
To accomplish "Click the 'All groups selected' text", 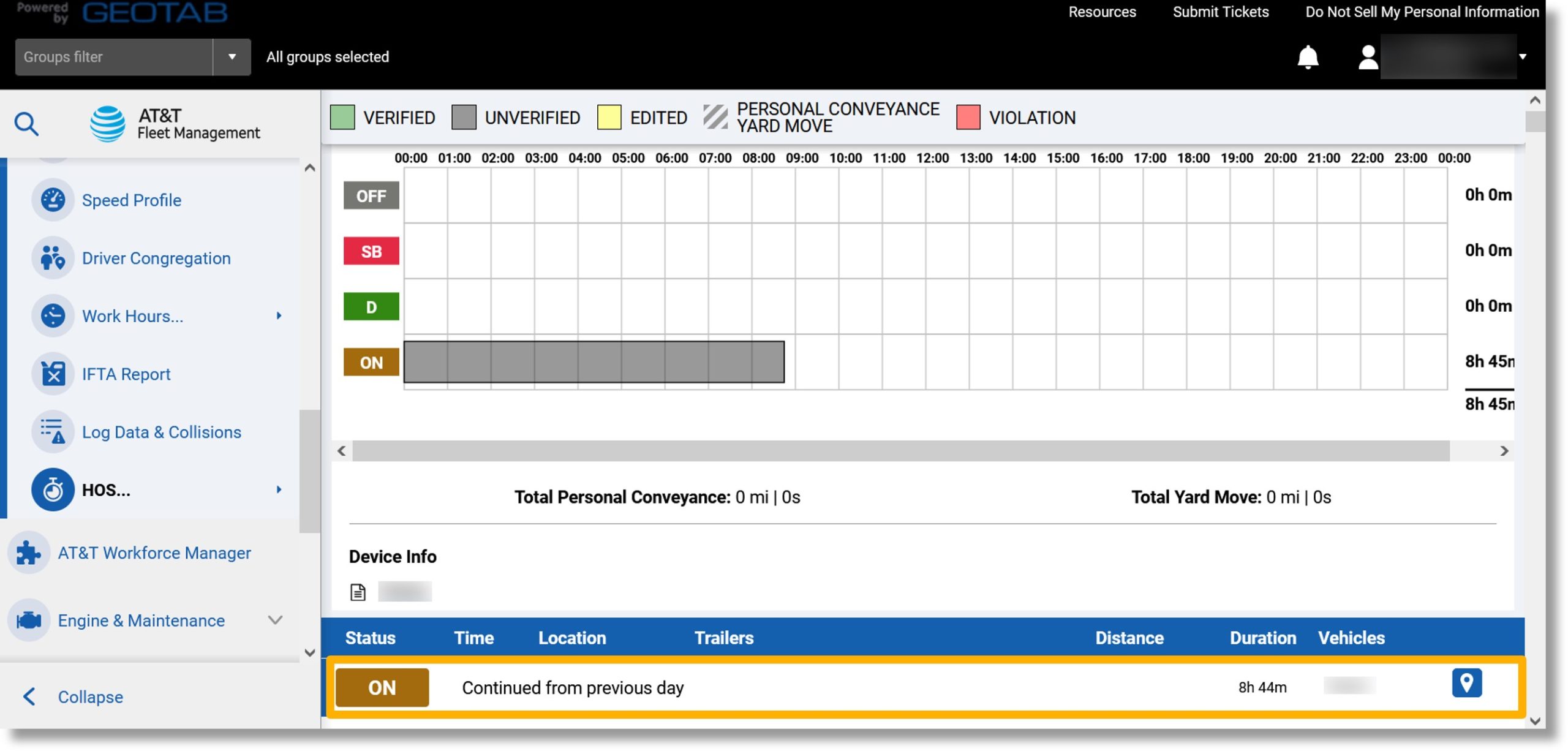I will pyautogui.click(x=328, y=57).
